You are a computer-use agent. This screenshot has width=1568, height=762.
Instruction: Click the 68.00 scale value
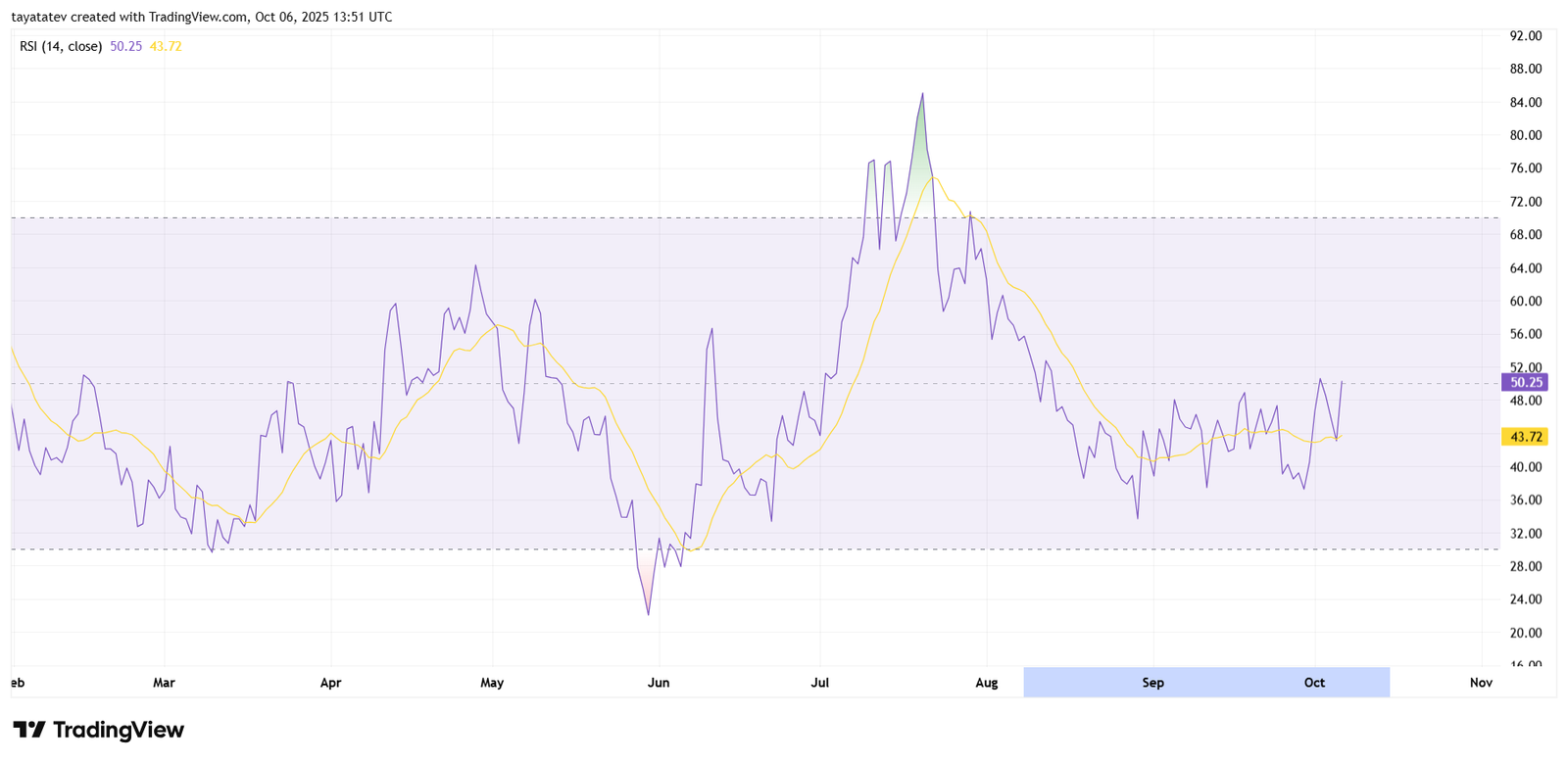pos(1526,234)
